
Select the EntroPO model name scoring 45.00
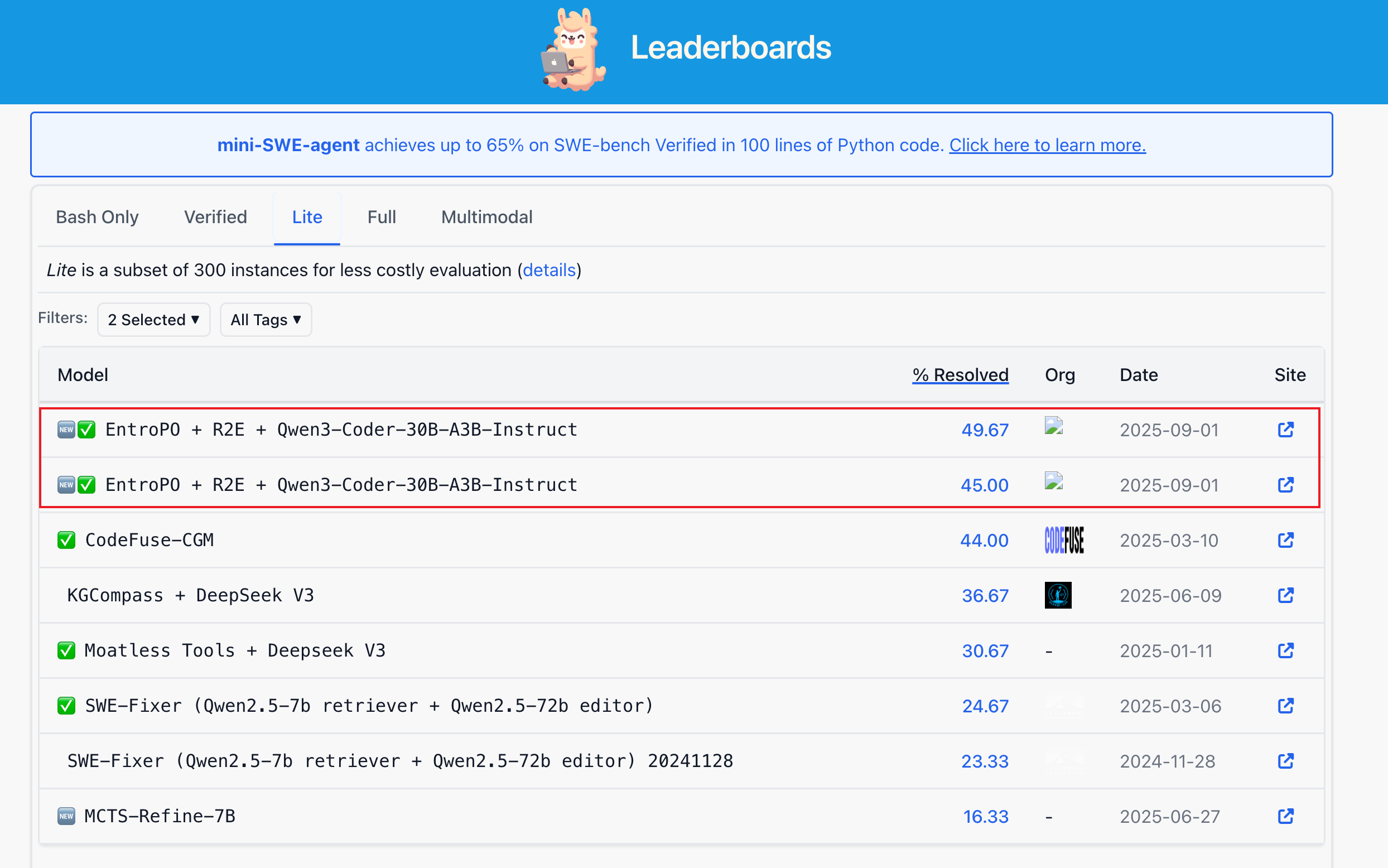pyautogui.click(x=341, y=485)
